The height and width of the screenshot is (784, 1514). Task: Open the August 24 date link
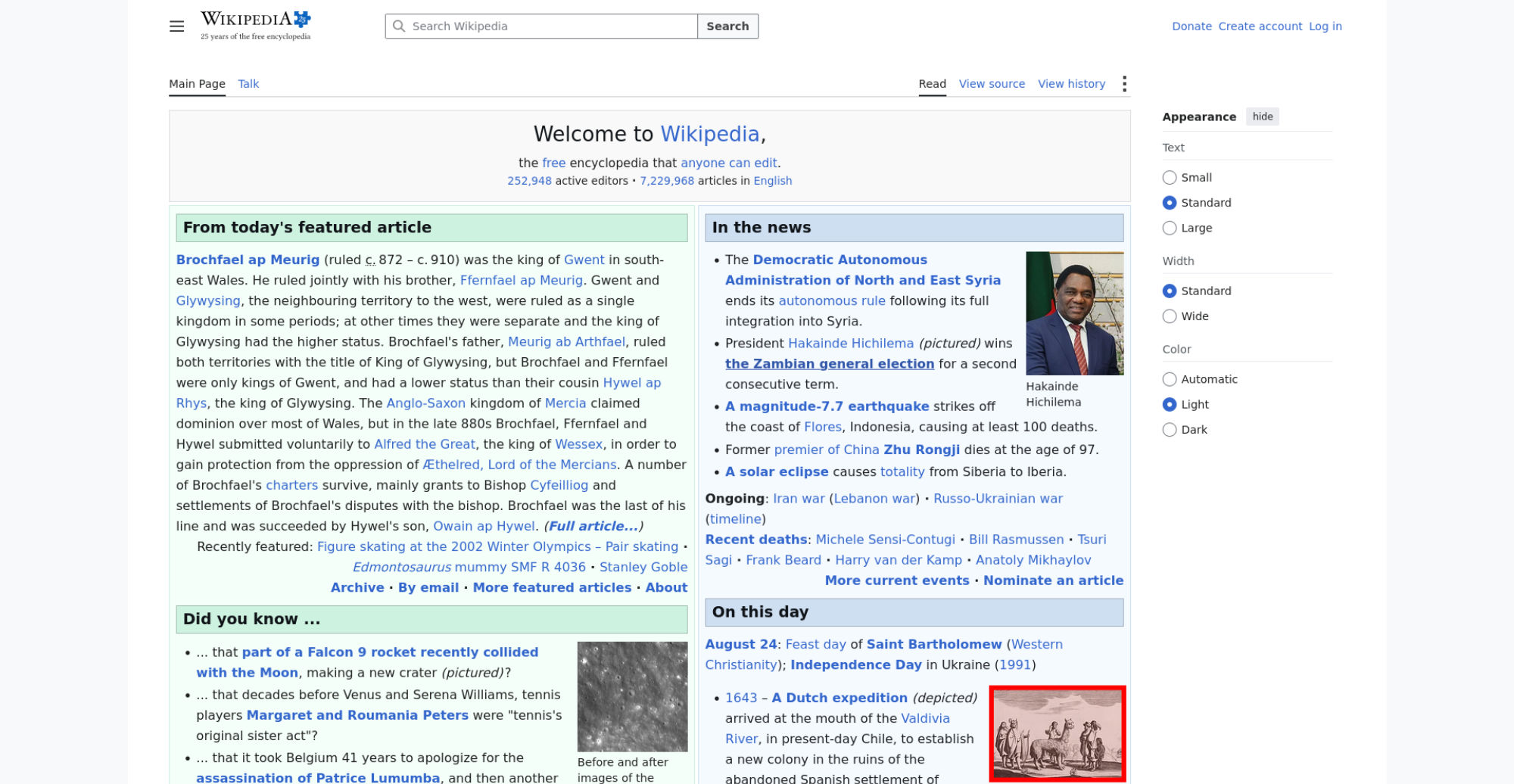(x=741, y=644)
